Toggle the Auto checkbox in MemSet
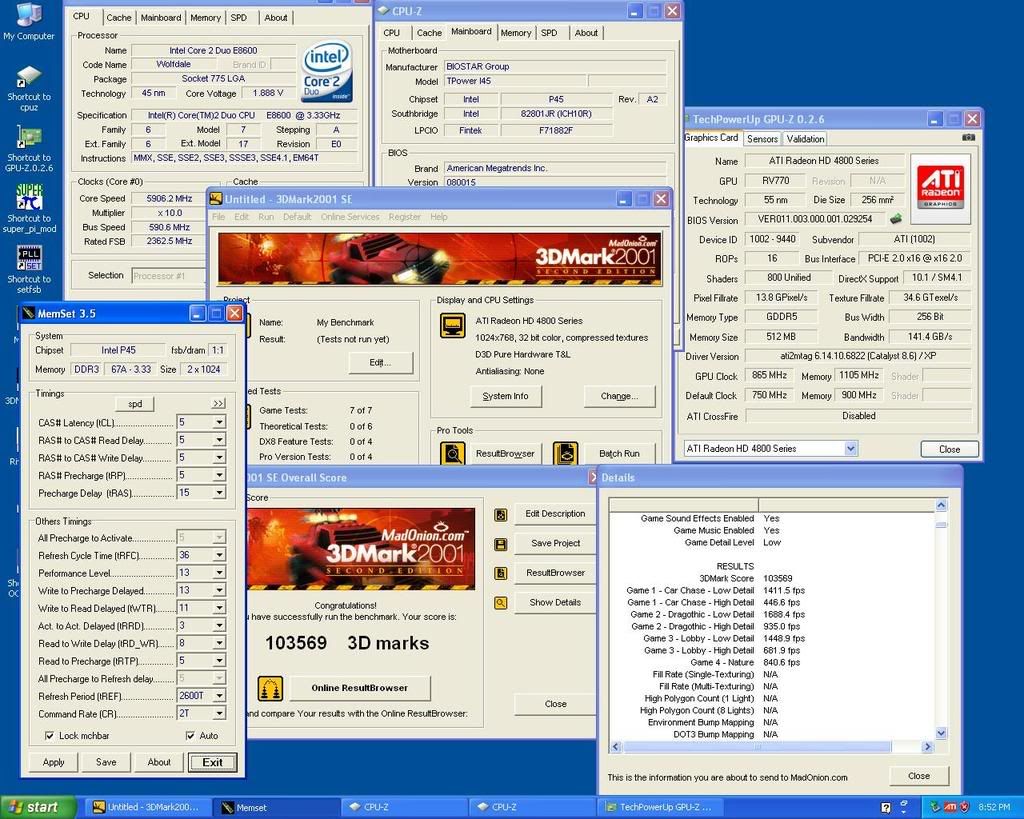1024x819 pixels. pyautogui.click(x=190, y=735)
